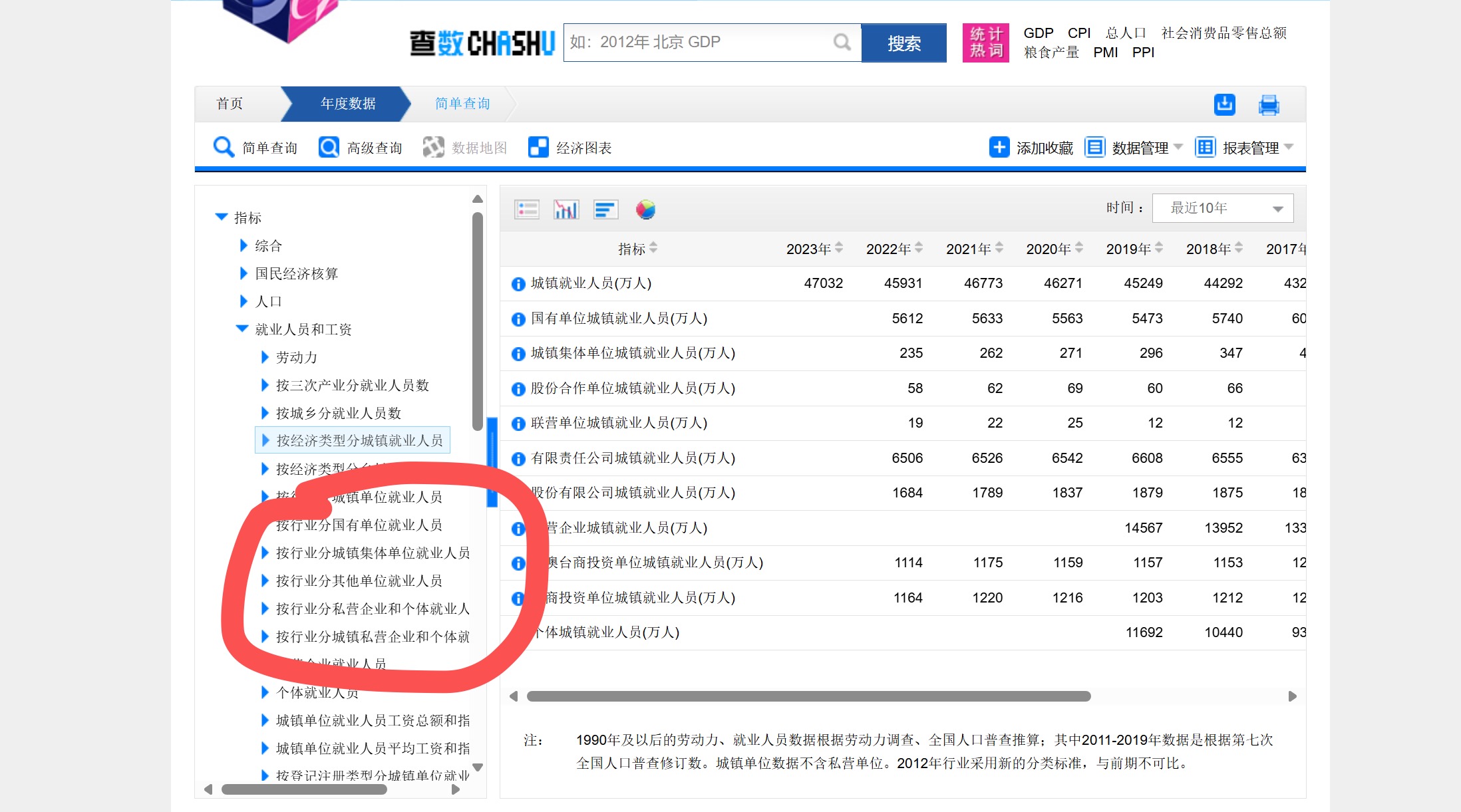Open the 最近10年 time dropdown
This screenshot has width=1461, height=812.
[x=1223, y=208]
